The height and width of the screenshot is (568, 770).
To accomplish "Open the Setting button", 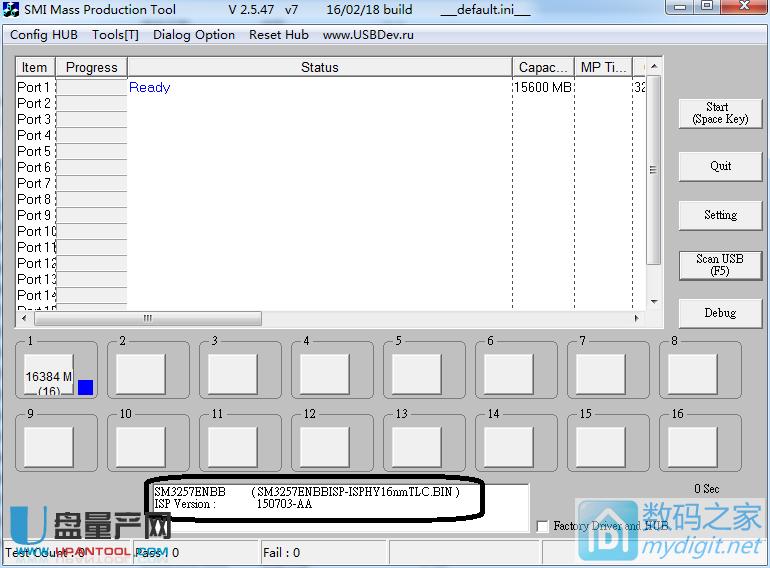I will (720, 215).
